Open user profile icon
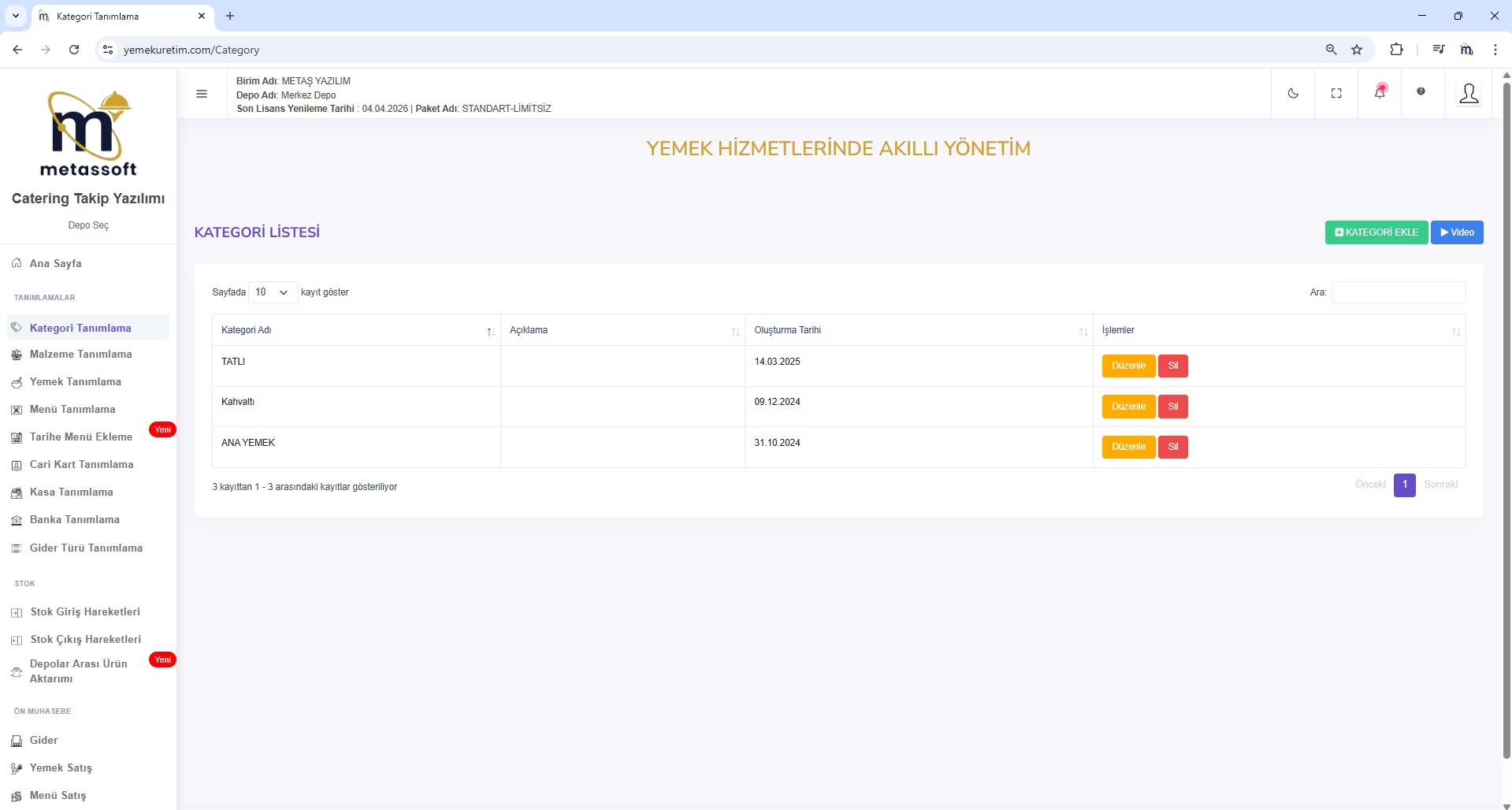This screenshot has height=810, width=1512. point(1469,94)
